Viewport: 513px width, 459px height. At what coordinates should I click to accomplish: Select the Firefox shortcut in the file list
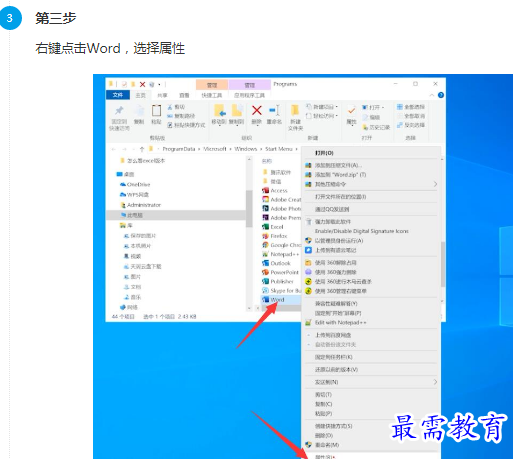tap(275, 236)
